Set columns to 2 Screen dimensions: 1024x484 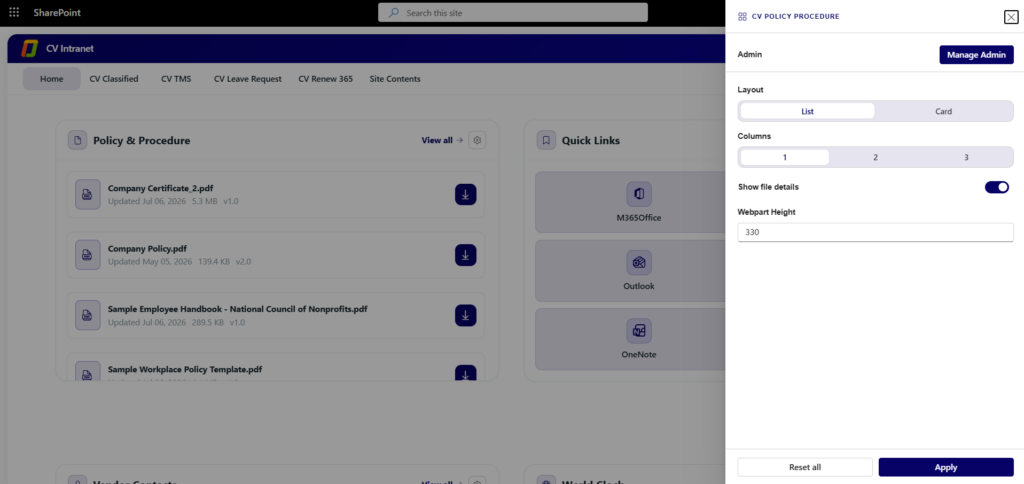[875, 157]
